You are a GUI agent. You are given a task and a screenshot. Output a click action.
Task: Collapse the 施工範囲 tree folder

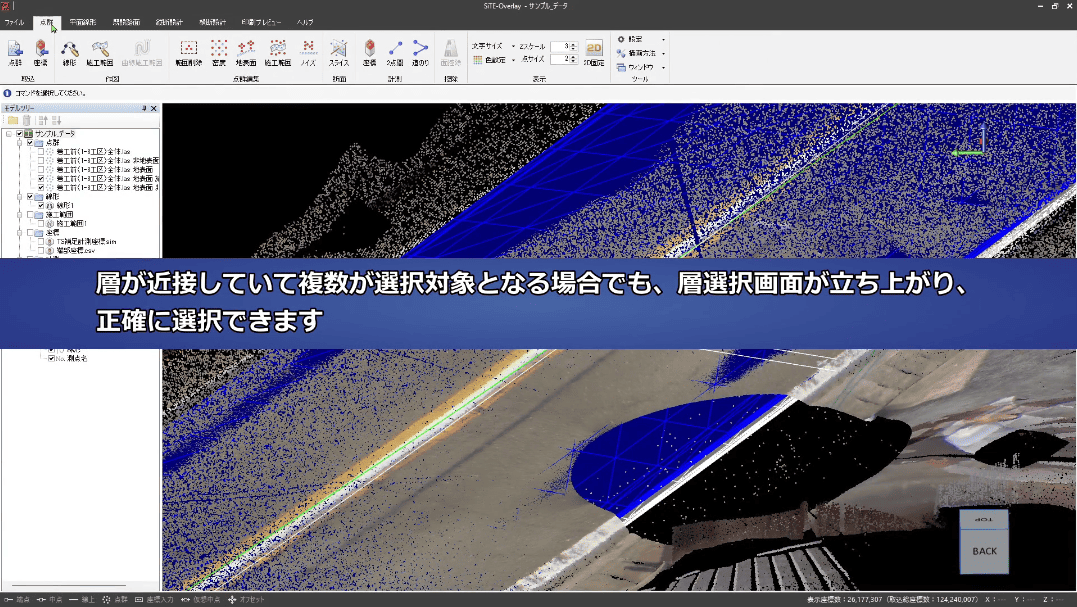pos(19,214)
